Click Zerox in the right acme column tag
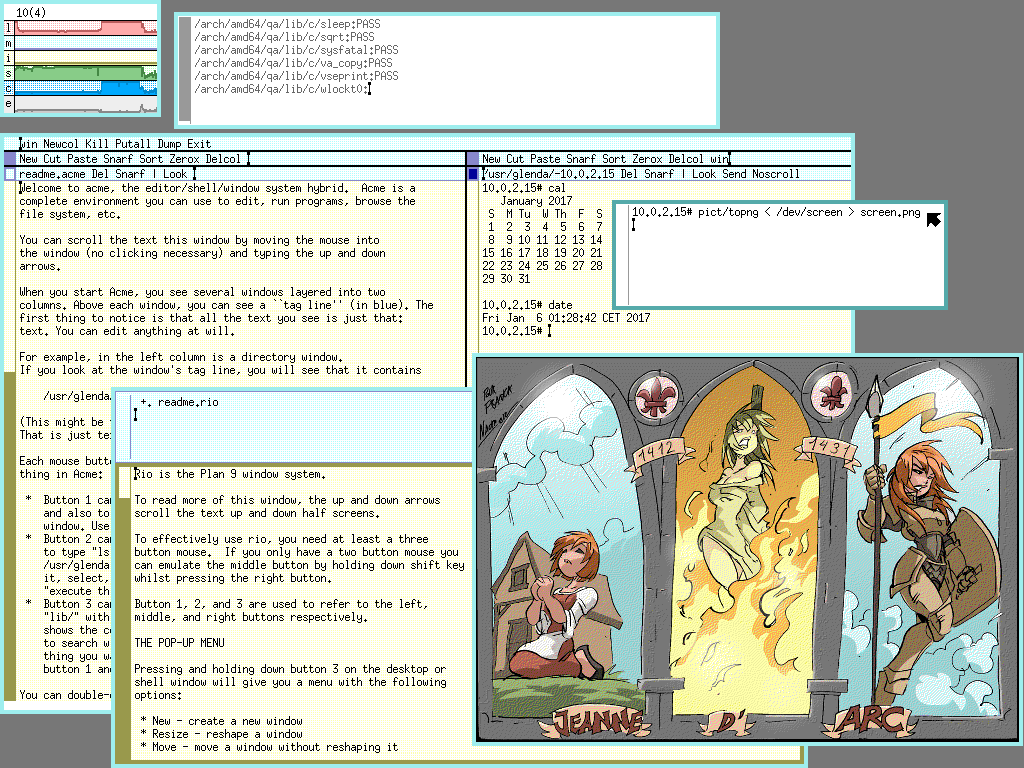Viewport: 1024px width, 768px height. pos(647,159)
